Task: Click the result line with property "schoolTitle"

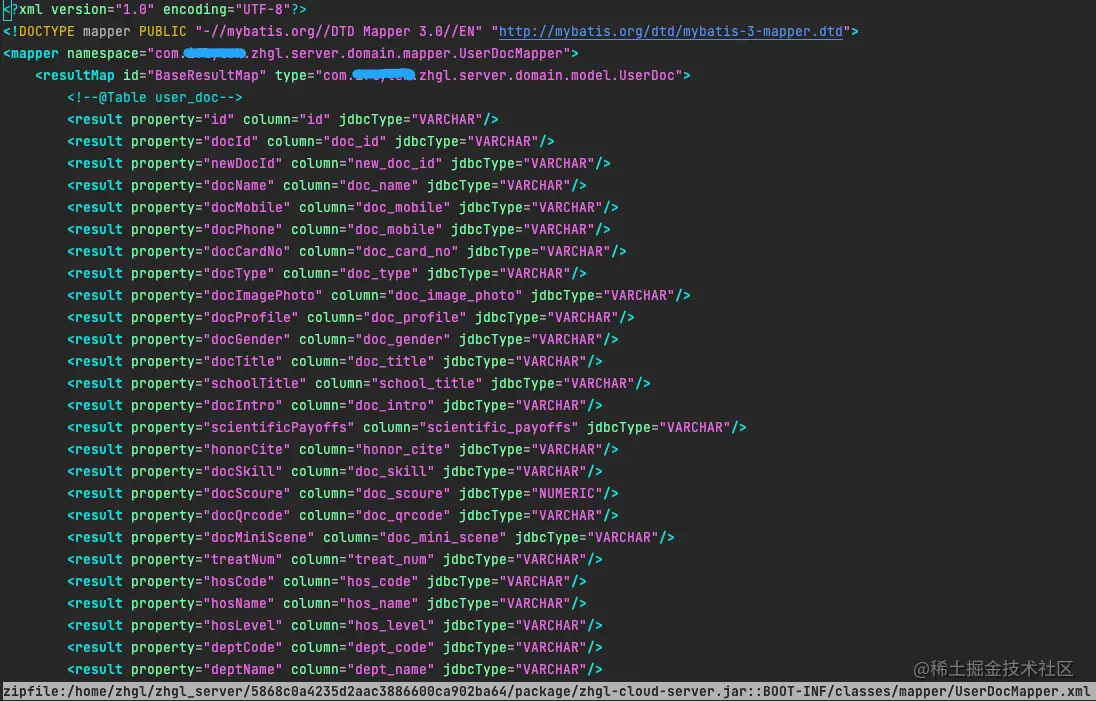Action: point(359,384)
